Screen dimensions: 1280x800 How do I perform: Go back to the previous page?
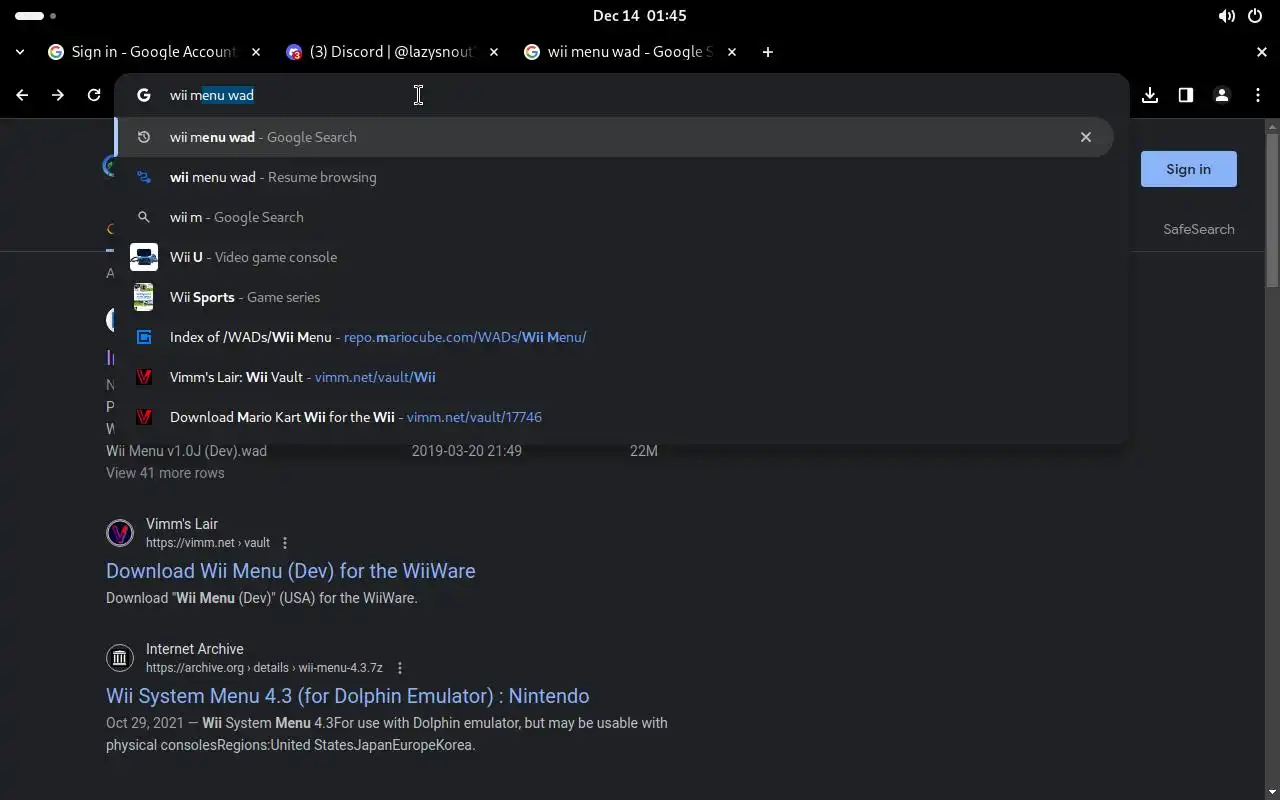pos(22,95)
